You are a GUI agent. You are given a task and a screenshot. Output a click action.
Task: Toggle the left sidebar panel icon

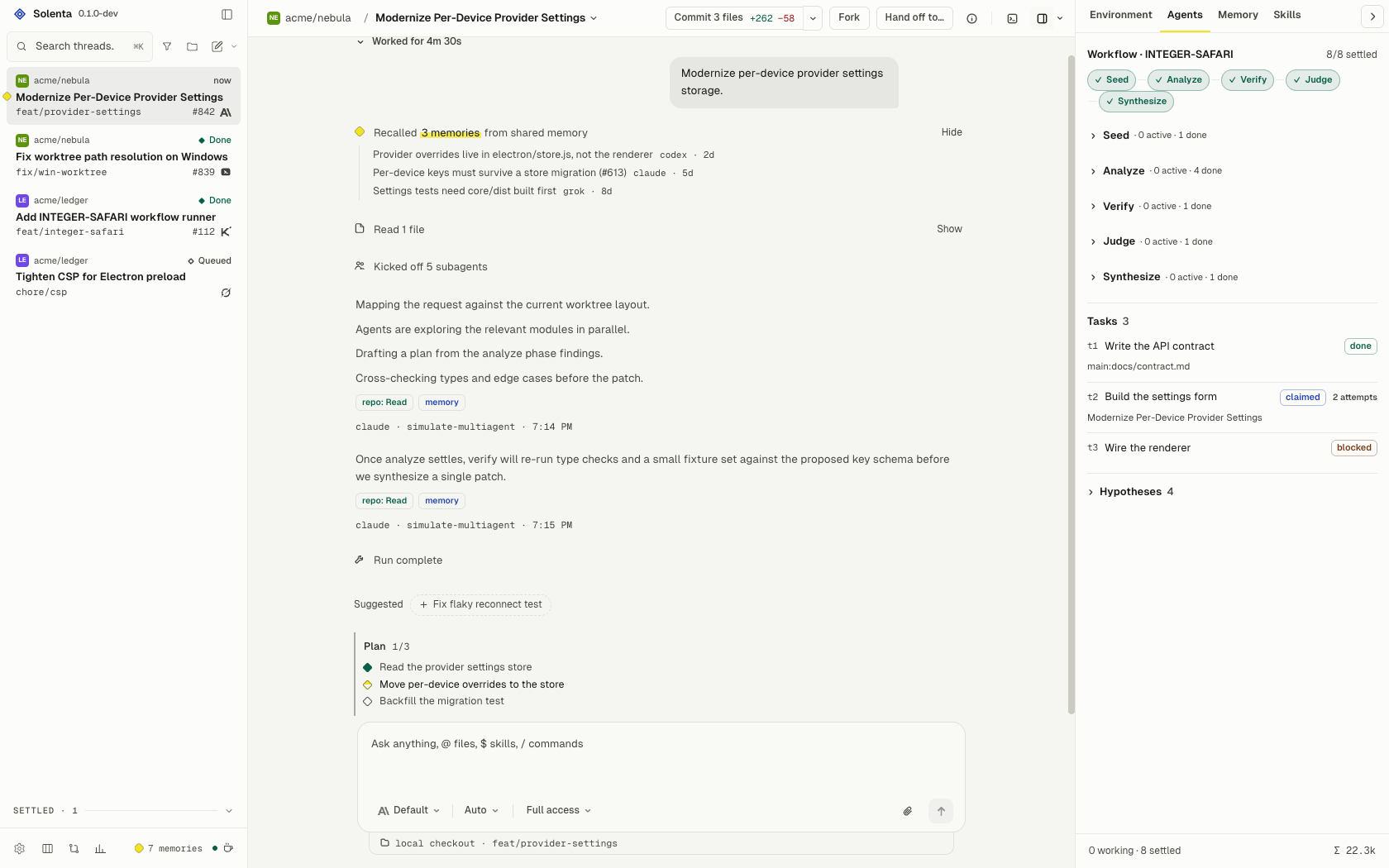227,14
